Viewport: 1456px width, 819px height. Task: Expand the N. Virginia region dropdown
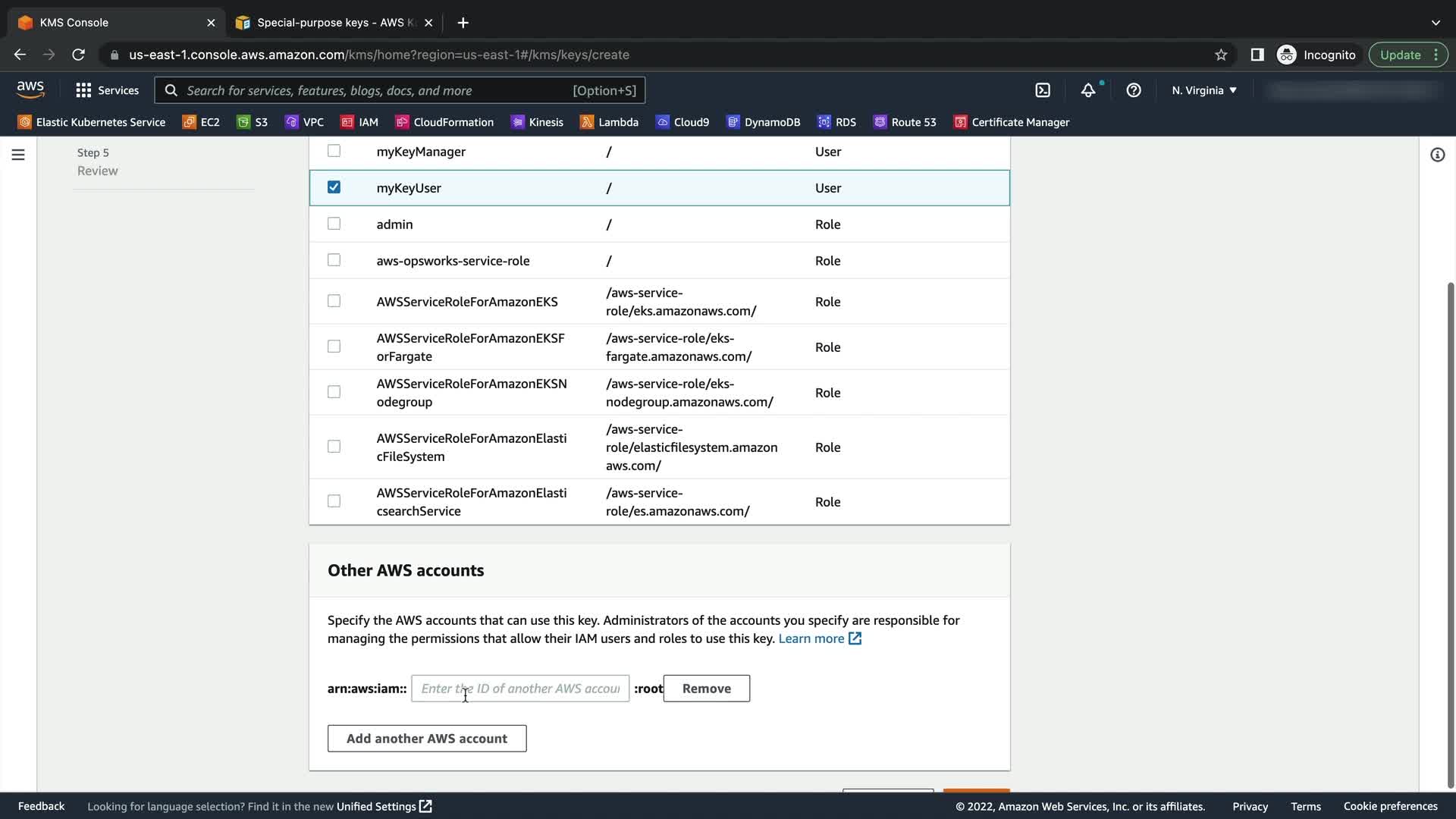pos(1203,90)
